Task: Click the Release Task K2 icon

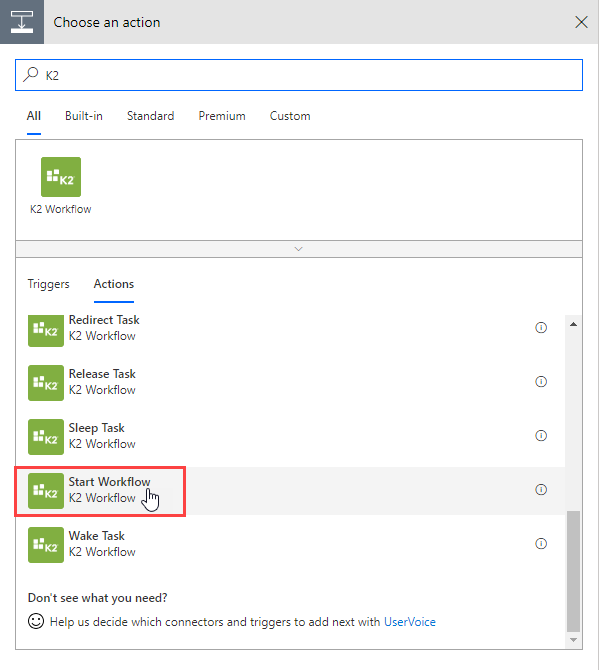Action: [46, 383]
